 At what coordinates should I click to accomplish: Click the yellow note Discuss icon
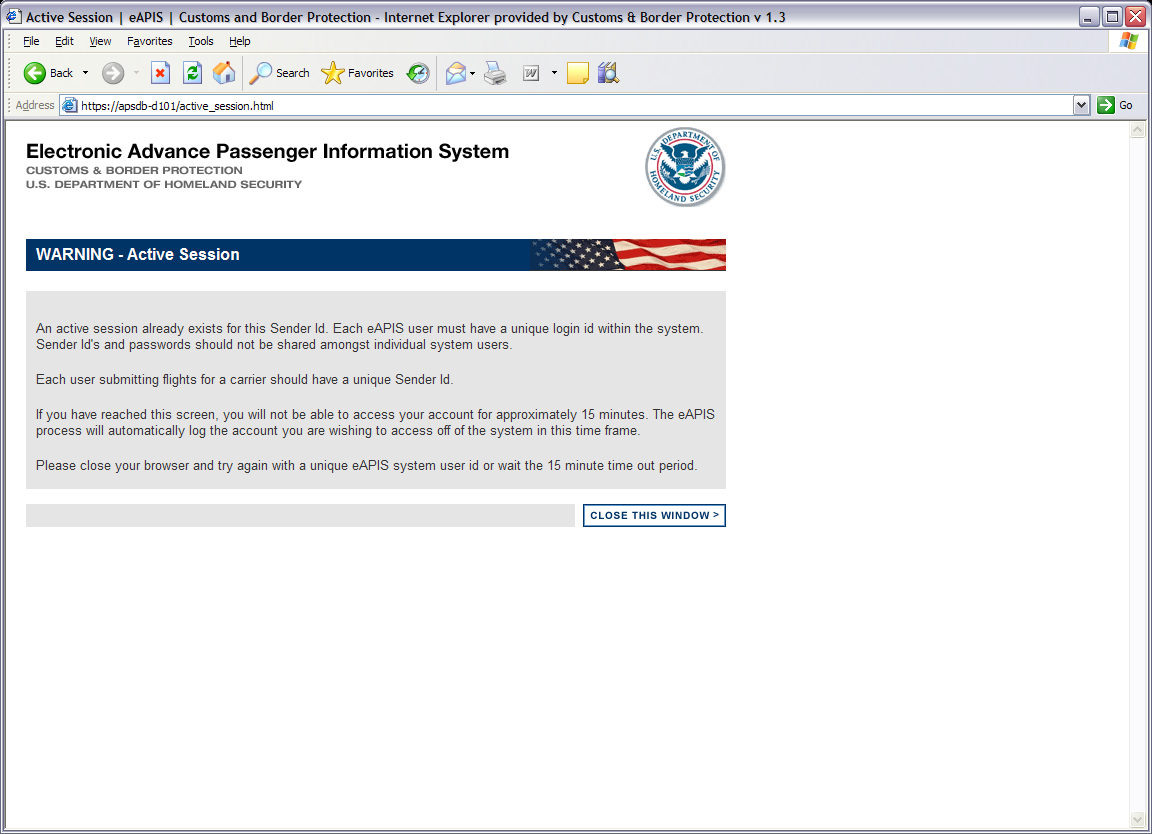point(577,73)
